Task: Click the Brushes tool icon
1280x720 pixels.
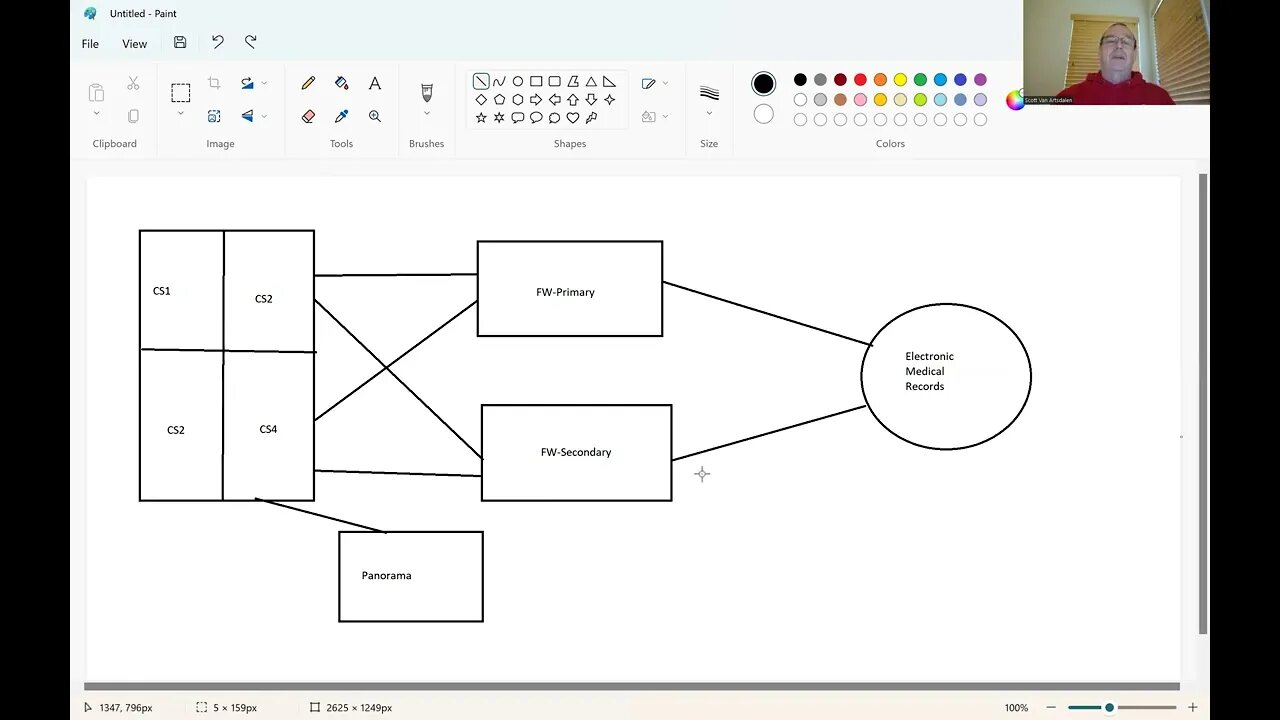Action: click(x=427, y=92)
